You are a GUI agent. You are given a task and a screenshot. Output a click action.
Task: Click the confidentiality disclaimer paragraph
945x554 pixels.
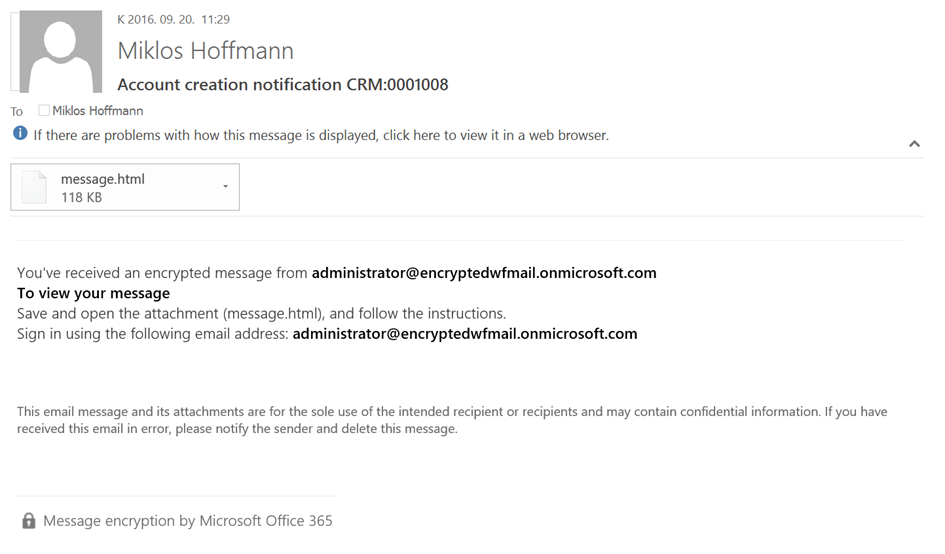point(450,420)
